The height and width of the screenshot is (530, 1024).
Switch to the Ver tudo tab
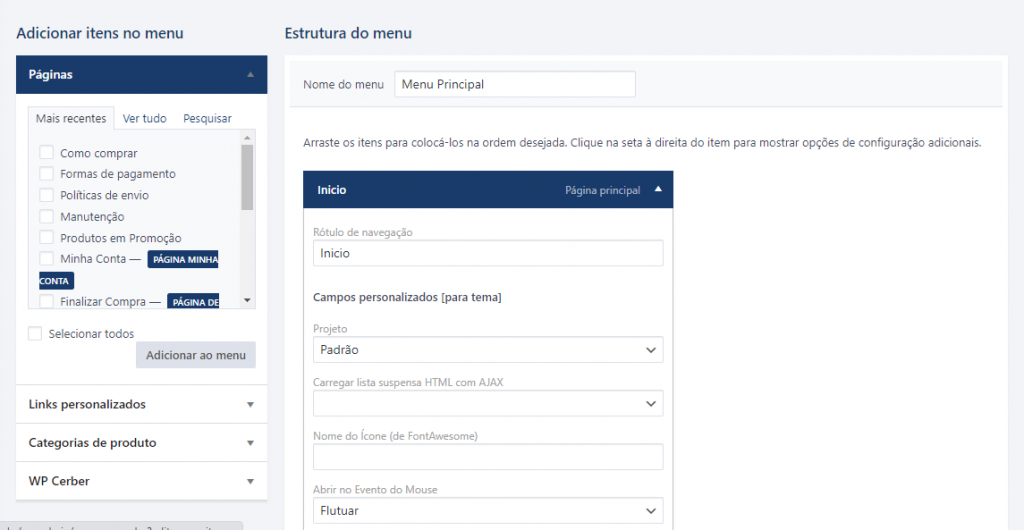144,119
